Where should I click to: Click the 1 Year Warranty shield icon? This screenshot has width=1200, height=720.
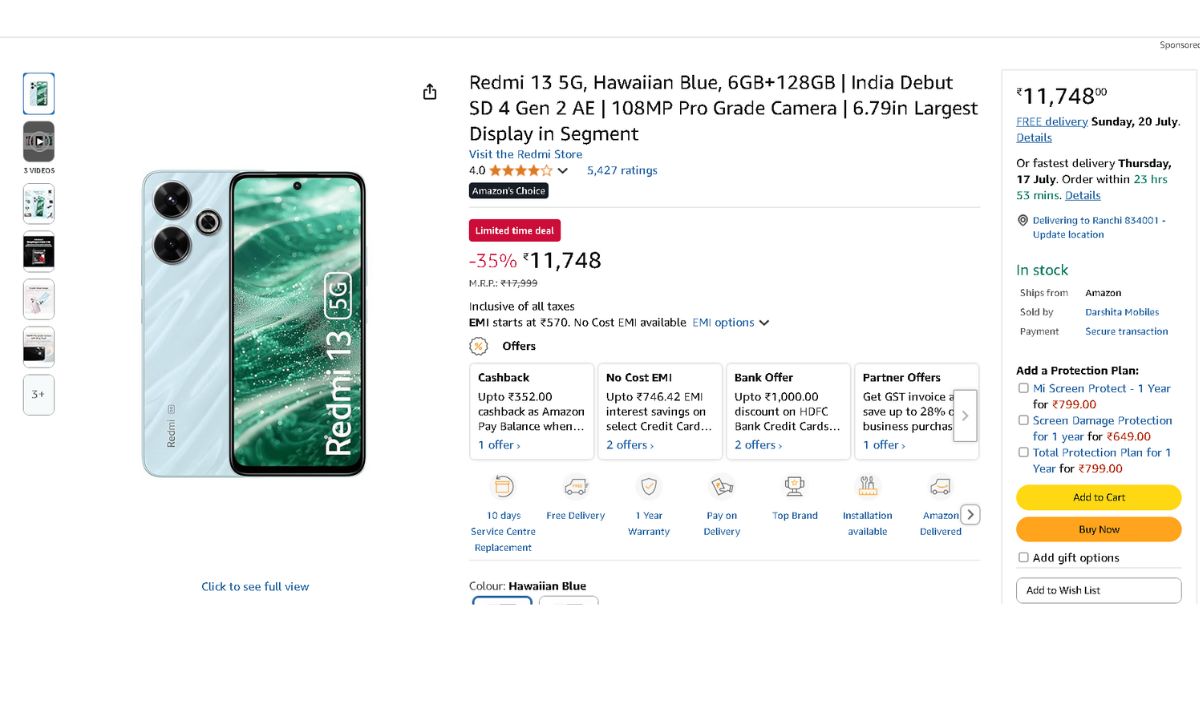point(649,487)
